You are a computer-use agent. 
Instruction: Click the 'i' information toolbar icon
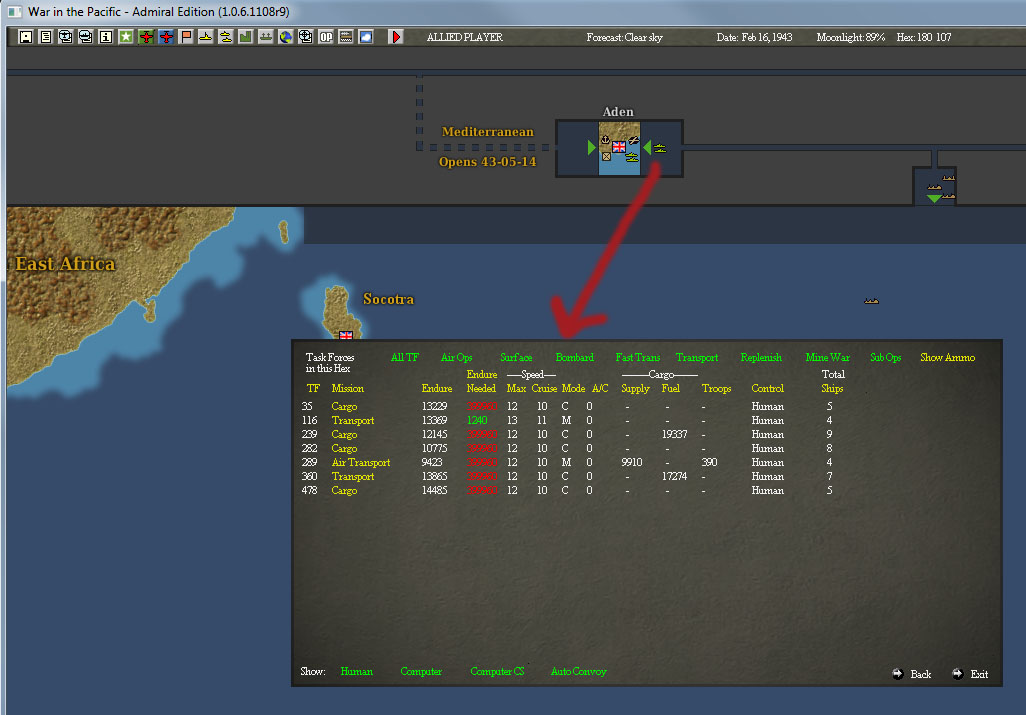click(x=105, y=37)
